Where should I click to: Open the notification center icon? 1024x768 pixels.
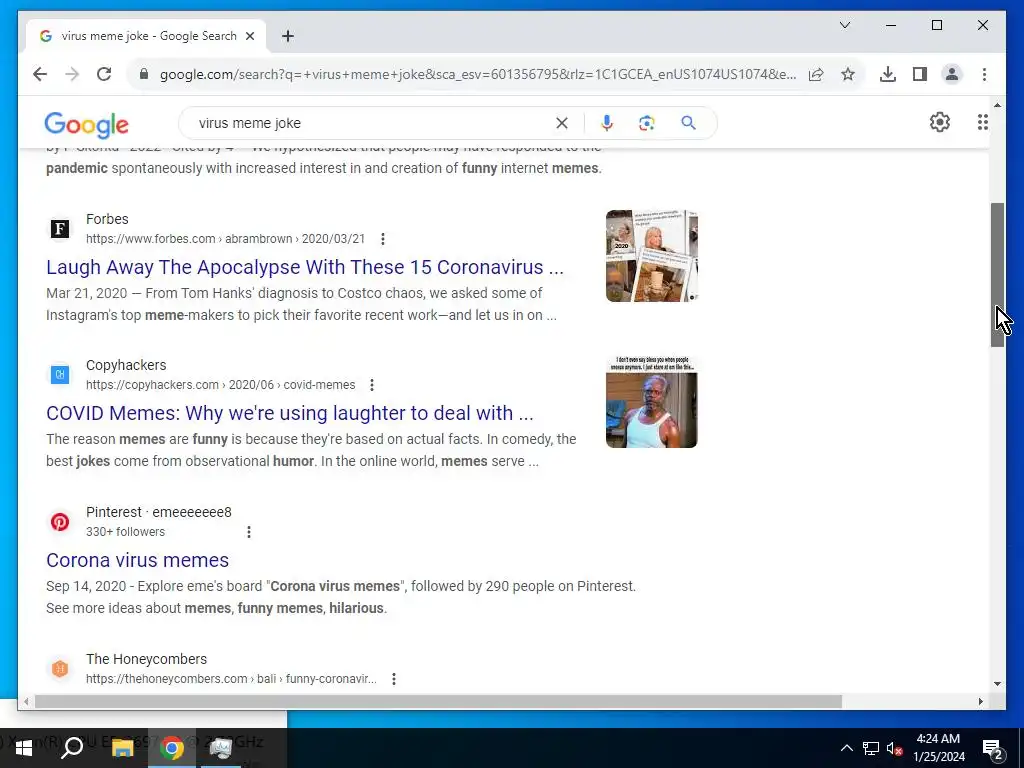993,749
